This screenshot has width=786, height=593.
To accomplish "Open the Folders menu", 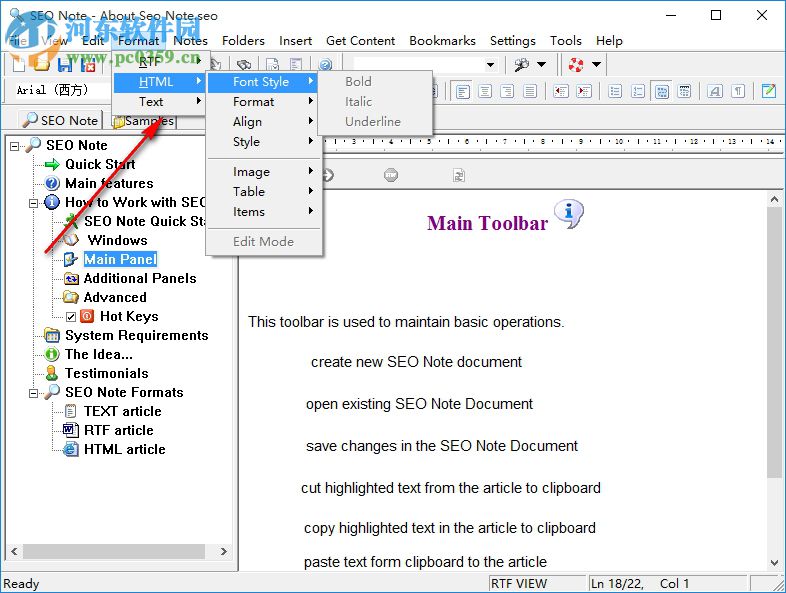I will pyautogui.click(x=243, y=41).
